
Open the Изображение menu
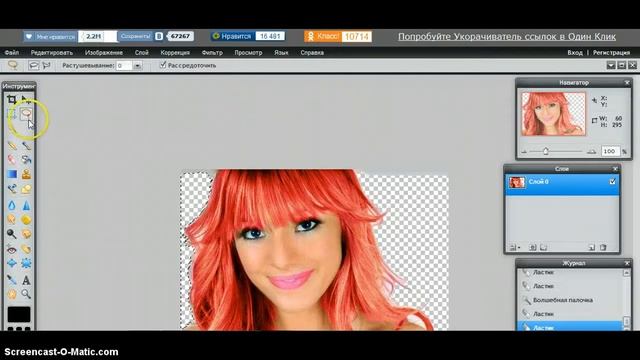pos(104,53)
